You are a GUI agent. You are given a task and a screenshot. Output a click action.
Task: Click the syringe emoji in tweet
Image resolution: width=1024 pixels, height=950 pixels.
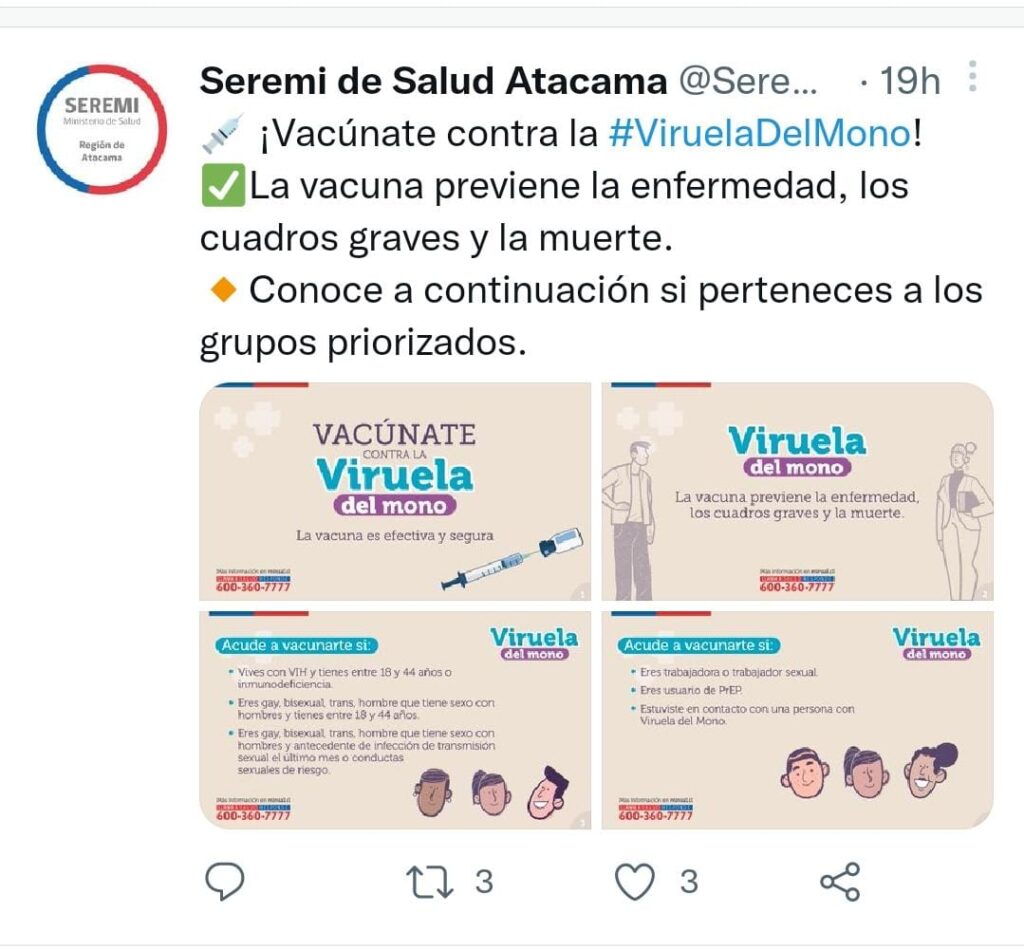point(223,133)
